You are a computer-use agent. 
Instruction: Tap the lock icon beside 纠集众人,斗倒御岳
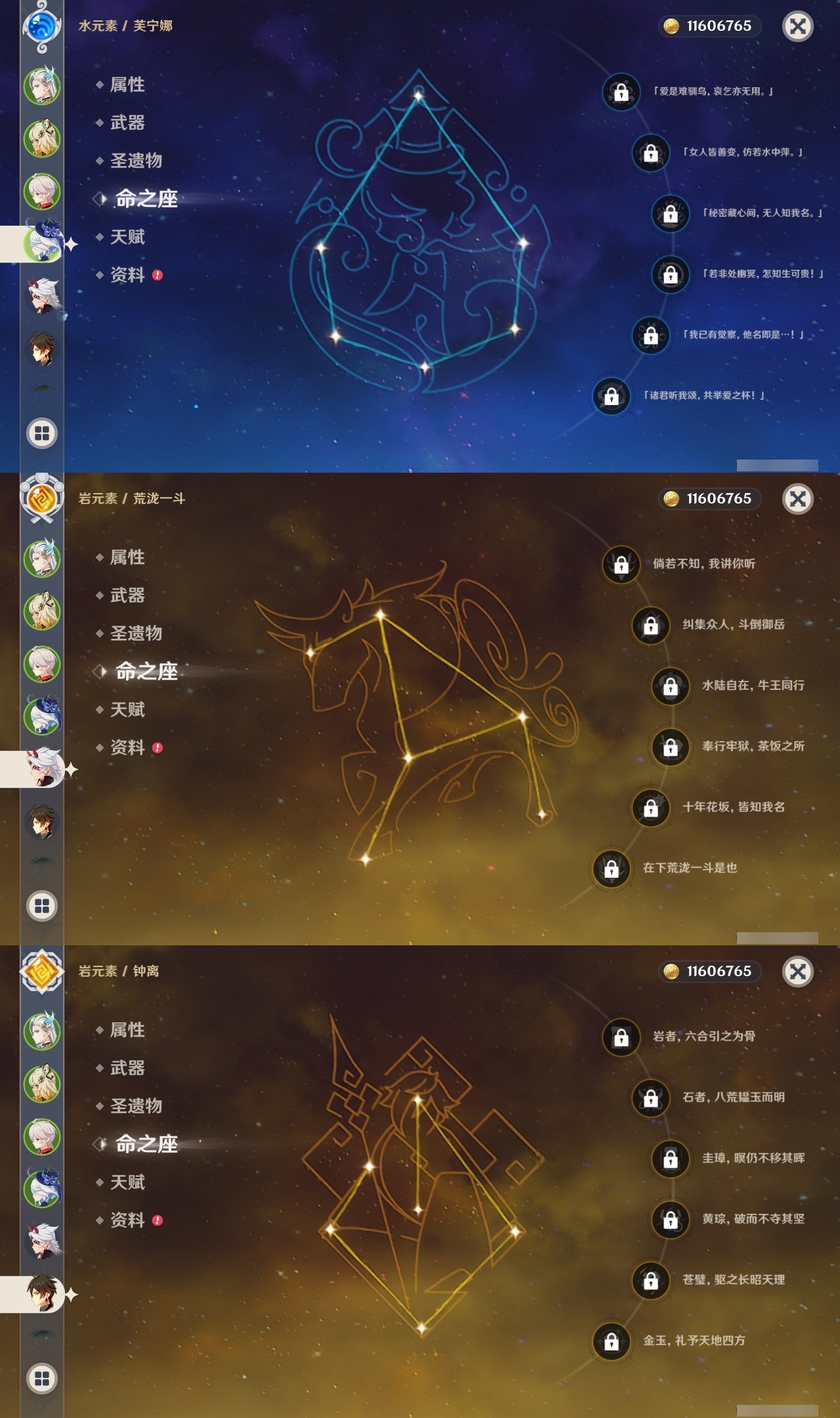tap(650, 625)
